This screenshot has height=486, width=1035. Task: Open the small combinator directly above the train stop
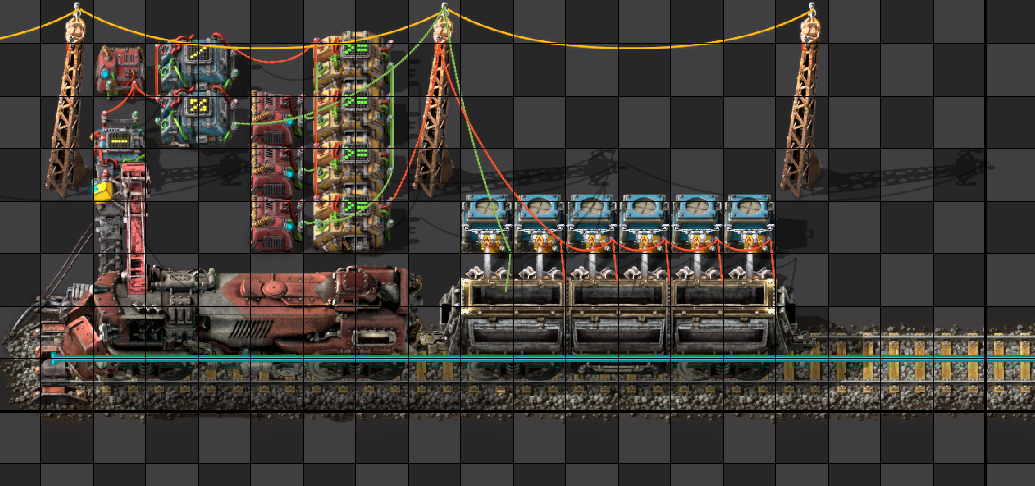tap(119, 141)
